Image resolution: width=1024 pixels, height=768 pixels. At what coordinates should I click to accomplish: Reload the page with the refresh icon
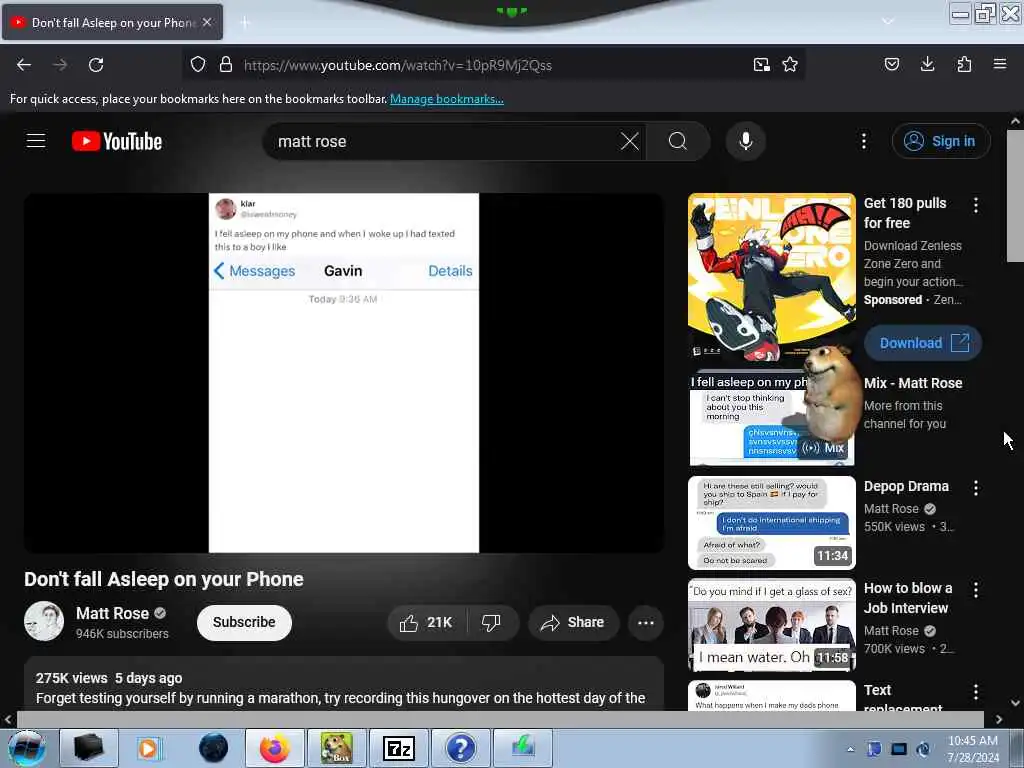pos(96,65)
